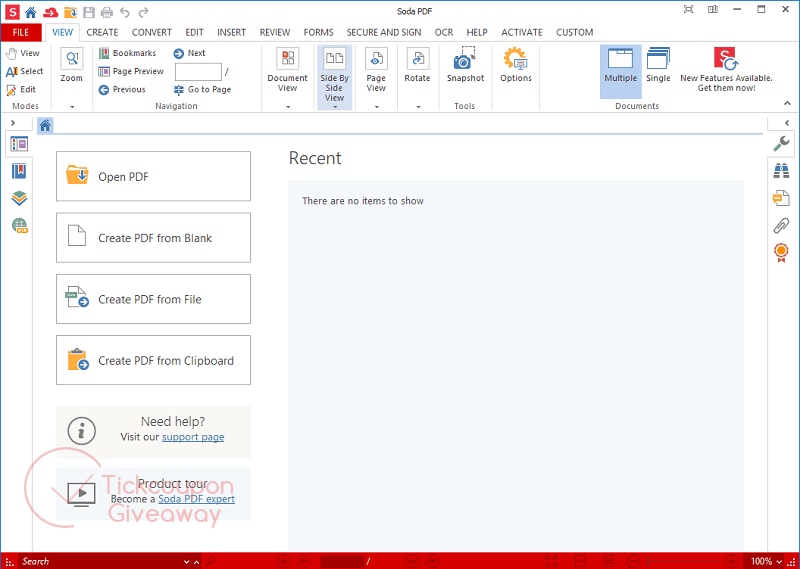Click the open folder icon in quick access toolbar

tap(70, 12)
